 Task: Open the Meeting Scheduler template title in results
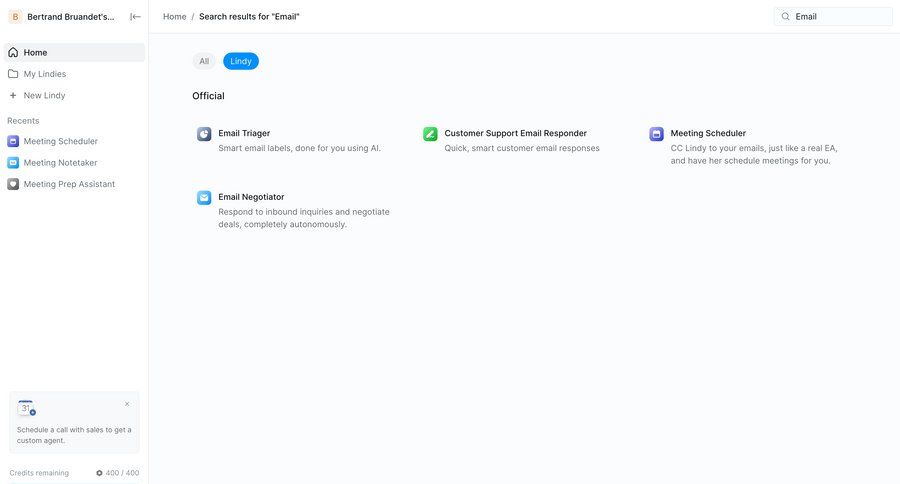[708, 133]
